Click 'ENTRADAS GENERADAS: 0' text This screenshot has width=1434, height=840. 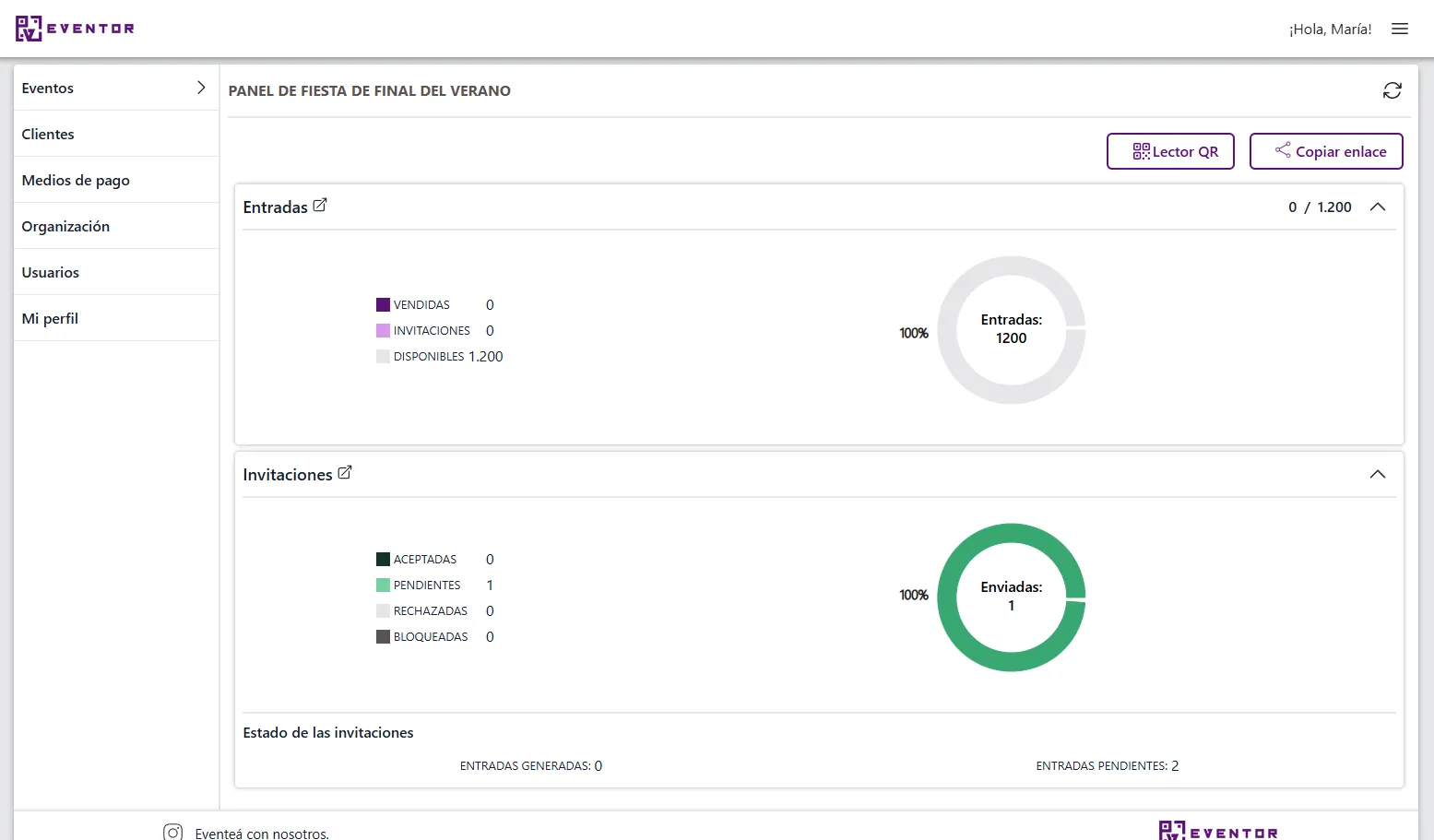point(531,765)
